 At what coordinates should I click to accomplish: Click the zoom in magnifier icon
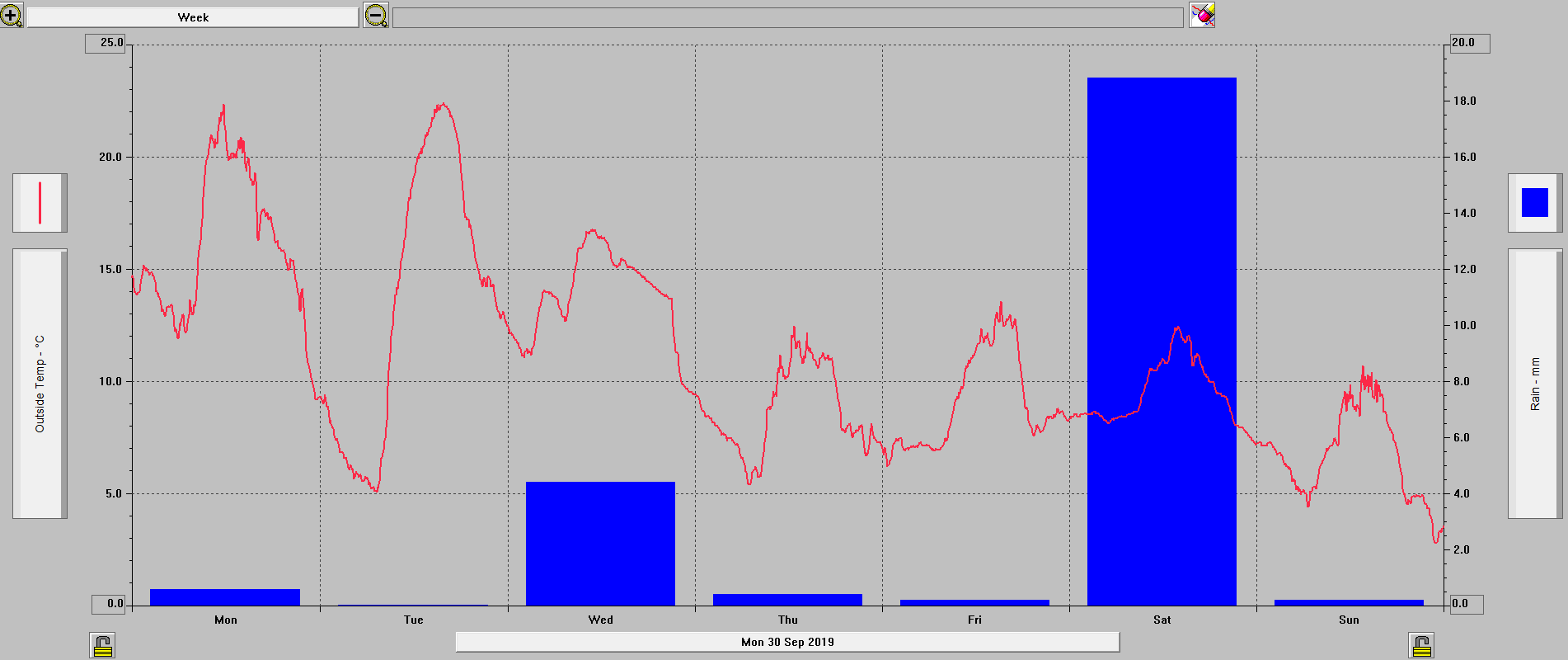pos(12,16)
